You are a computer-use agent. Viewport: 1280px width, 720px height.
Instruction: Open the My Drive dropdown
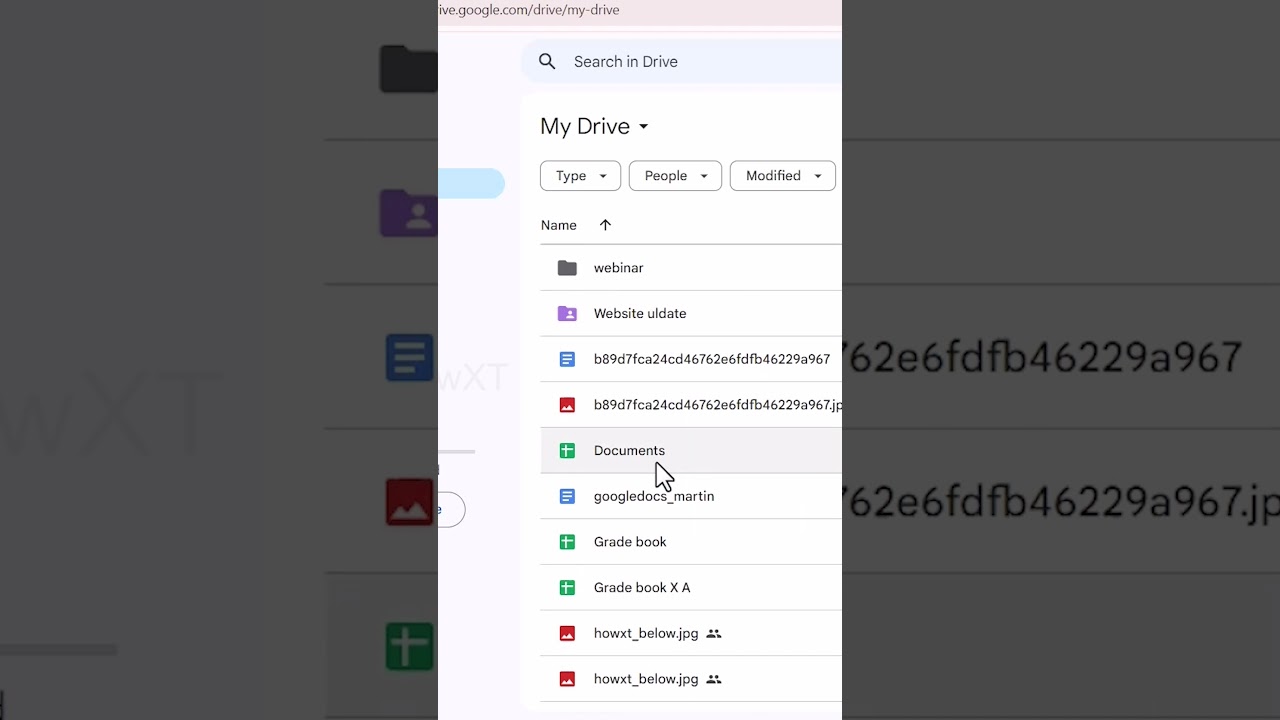(595, 126)
